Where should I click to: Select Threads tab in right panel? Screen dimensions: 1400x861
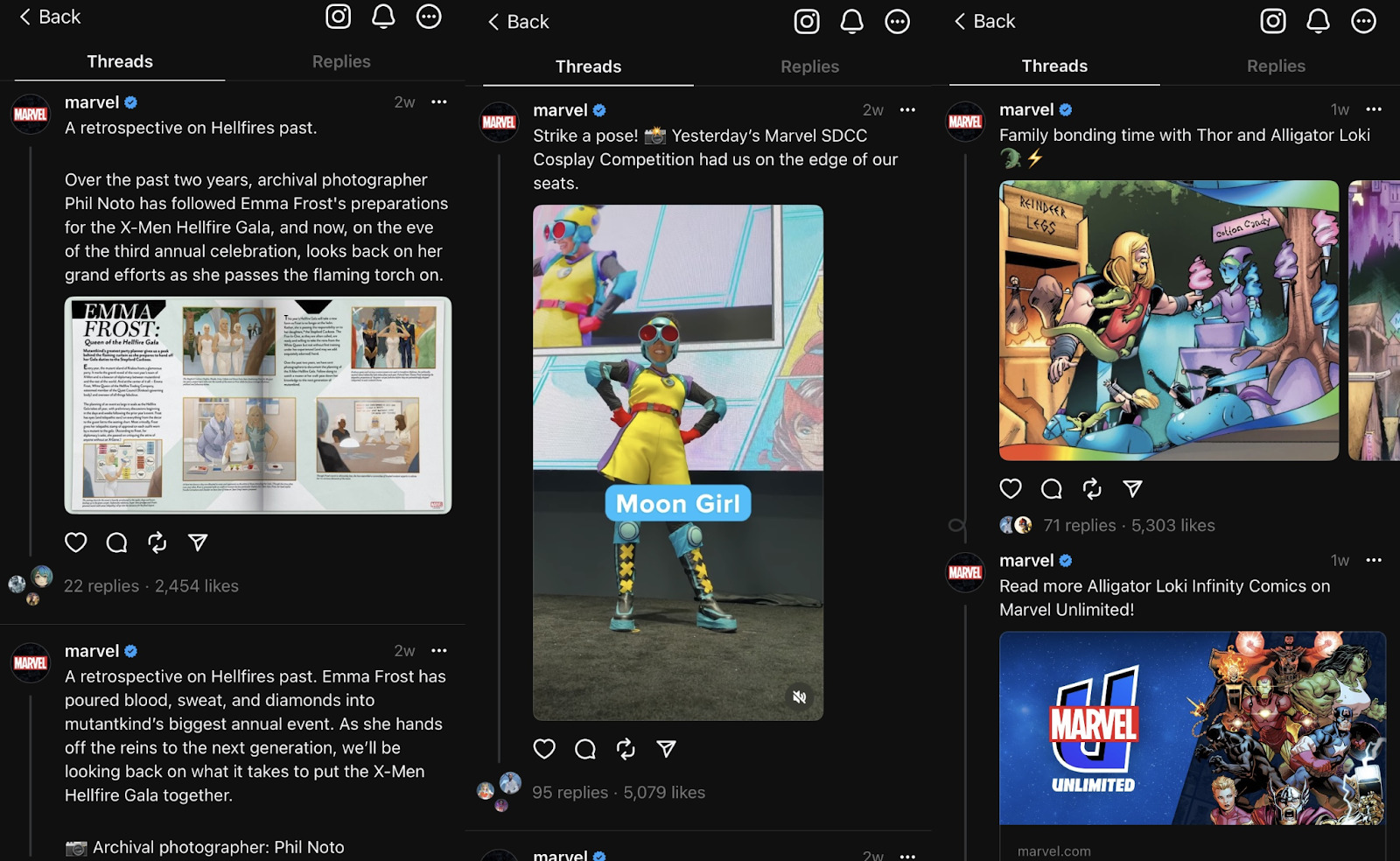(x=1054, y=66)
